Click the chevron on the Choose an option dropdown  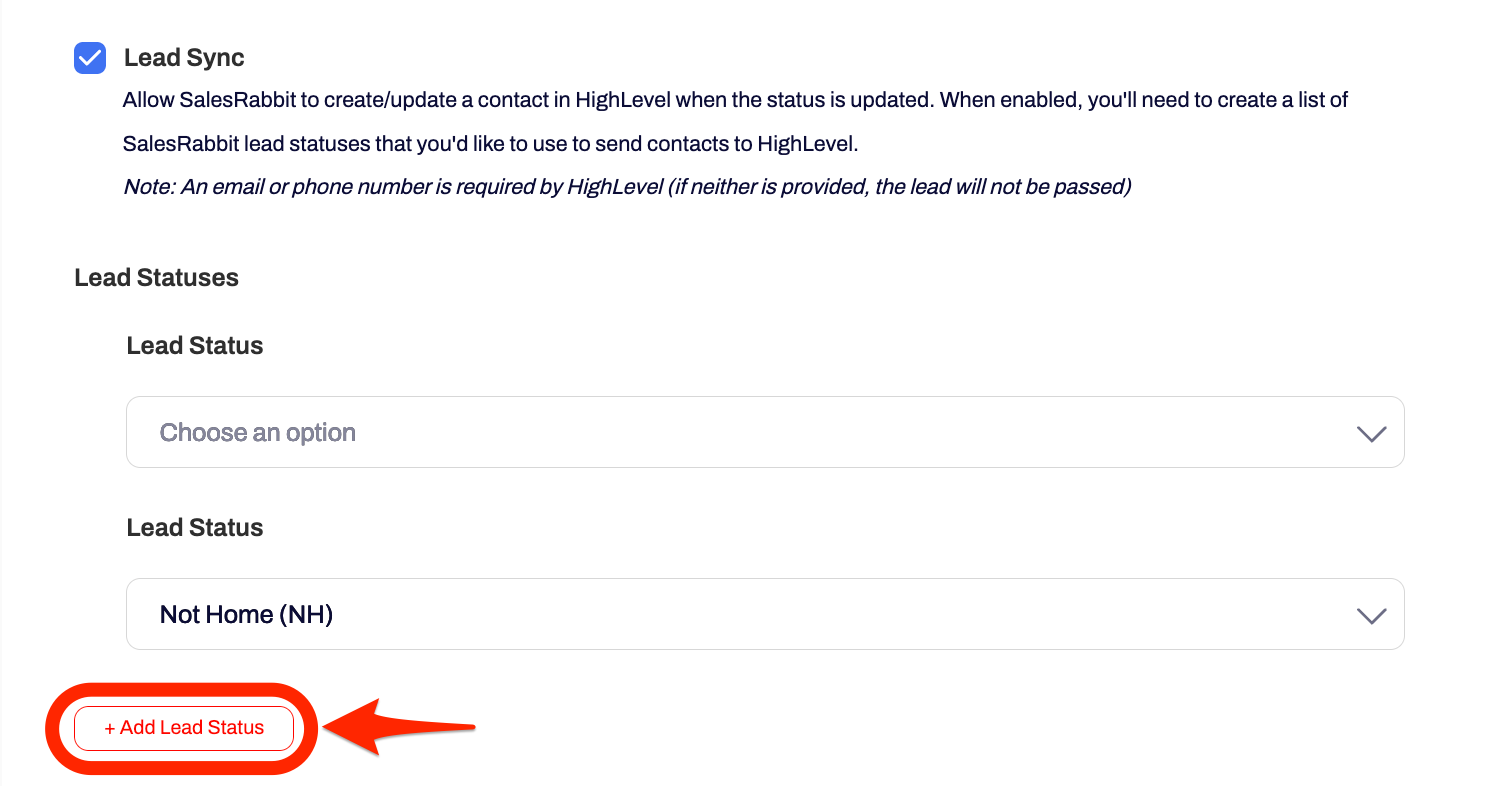click(x=1371, y=432)
